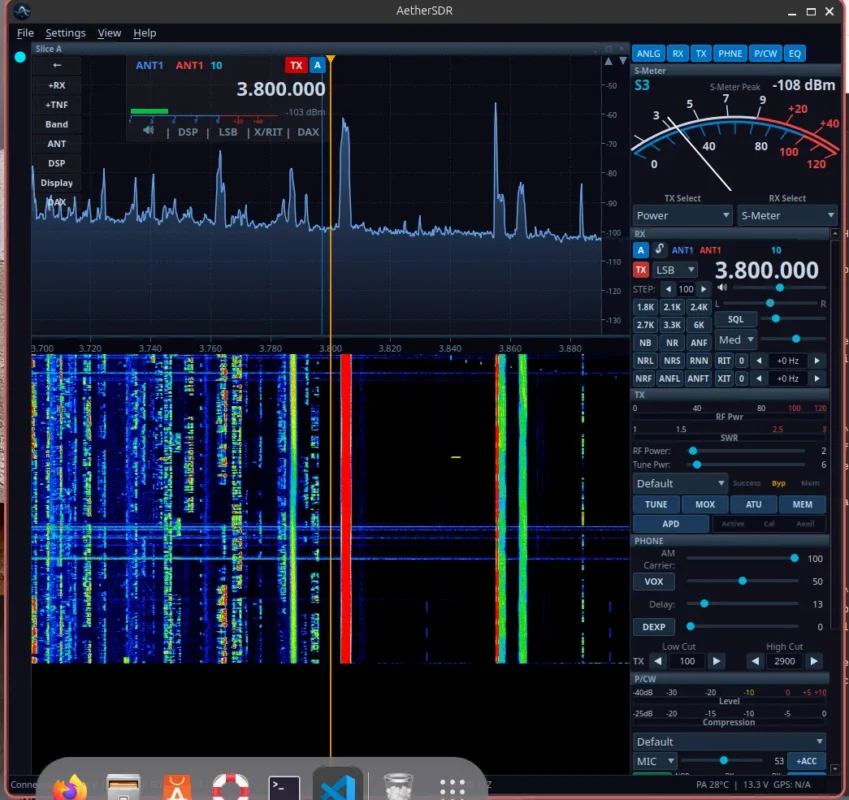This screenshot has width=849, height=800.
Task: Decrease tuning step with left arrow
Action: [x=668, y=289]
